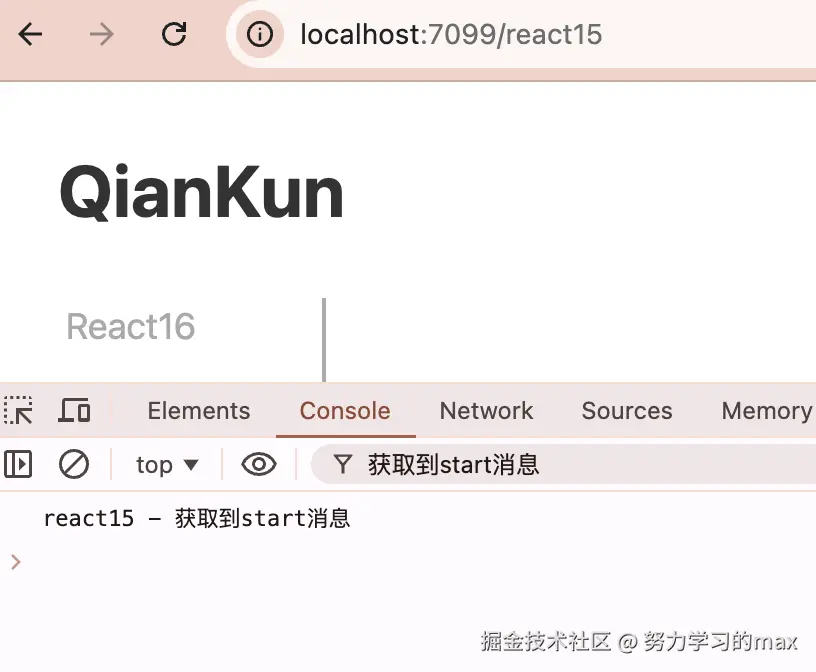Open live expression eye icon
Screen dimensions: 816x672
(259, 464)
